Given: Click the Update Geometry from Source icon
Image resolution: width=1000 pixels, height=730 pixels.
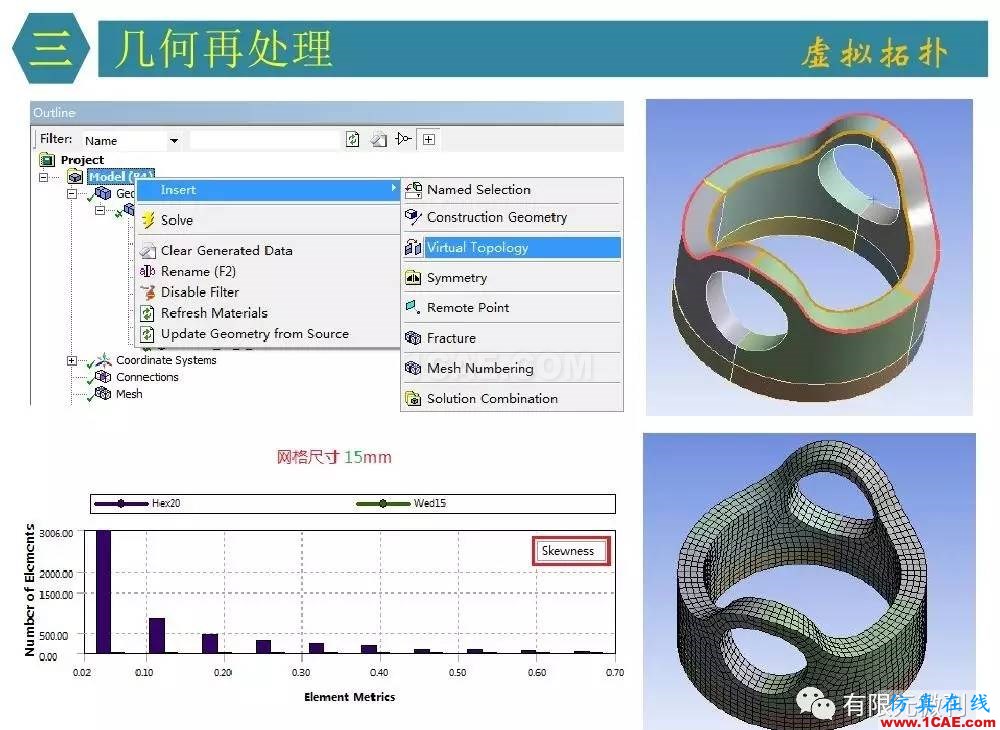Looking at the screenshot, I should click(147, 334).
